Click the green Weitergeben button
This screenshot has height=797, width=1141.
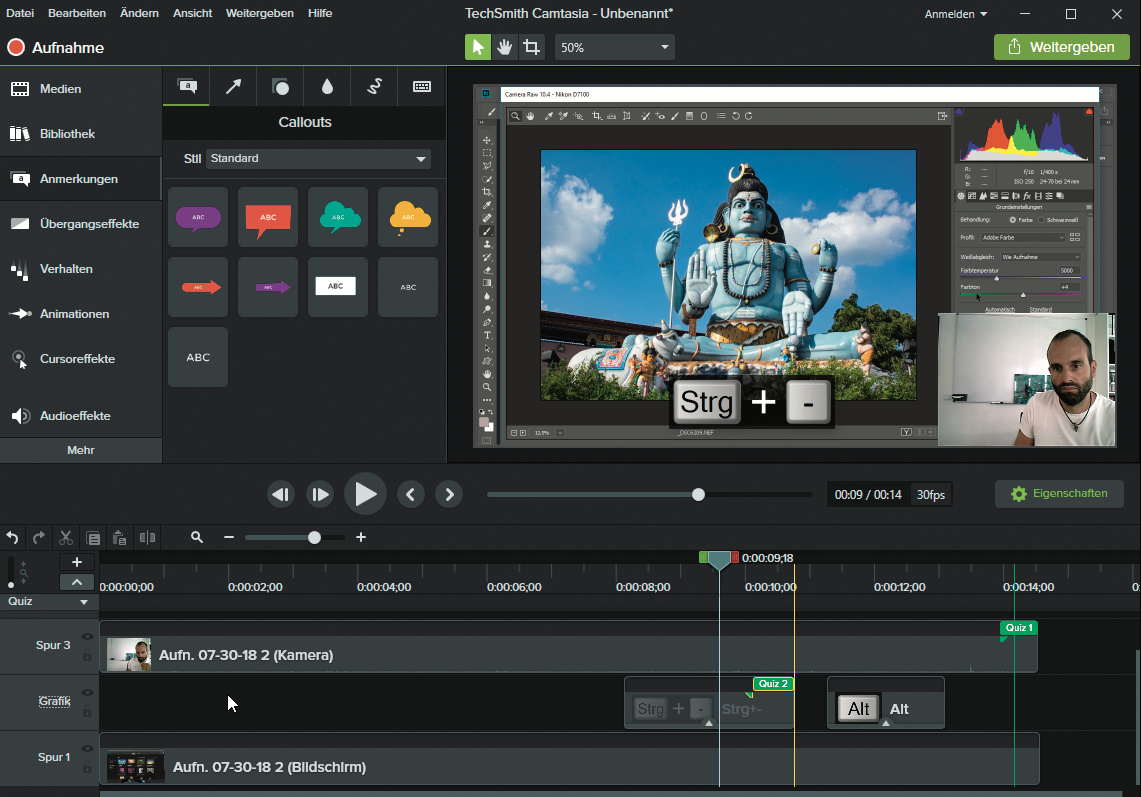[x=1060, y=47]
